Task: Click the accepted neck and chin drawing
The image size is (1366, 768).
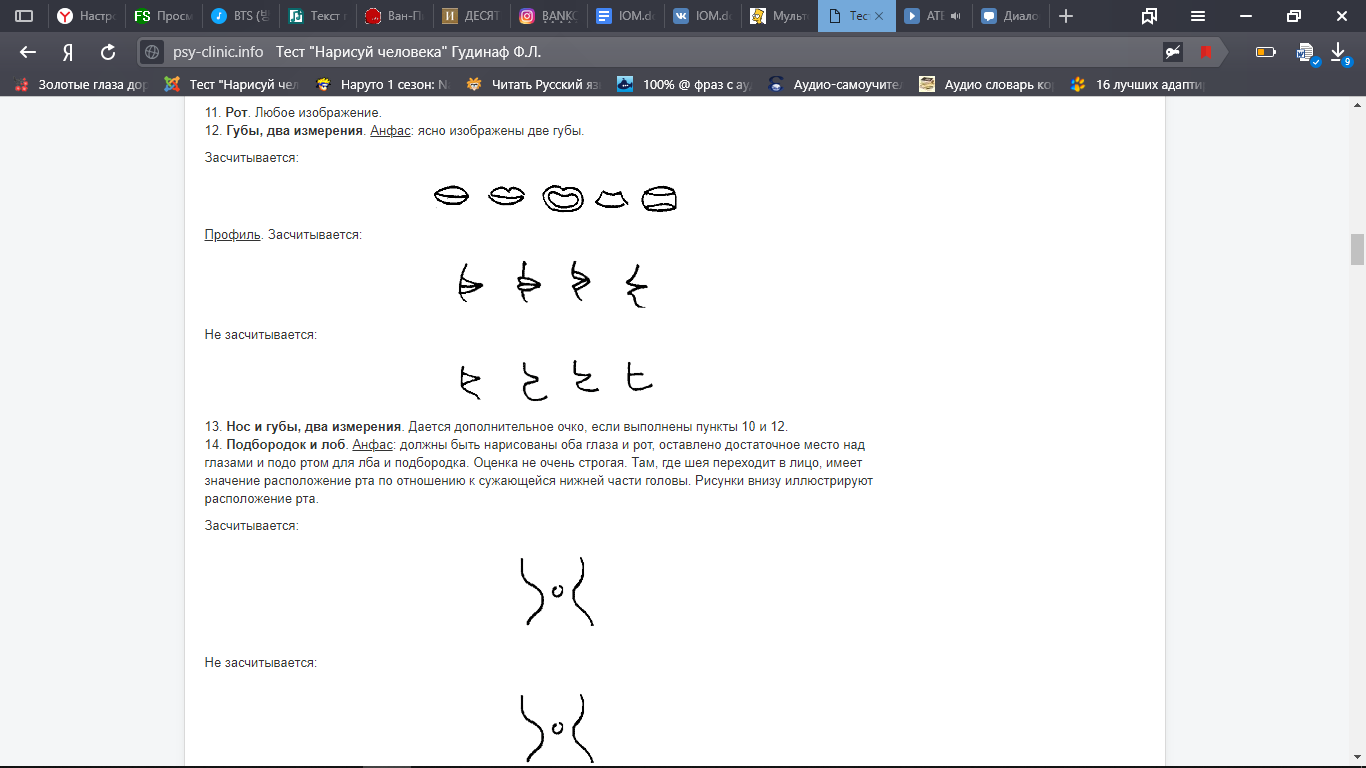Action: click(x=556, y=592)
